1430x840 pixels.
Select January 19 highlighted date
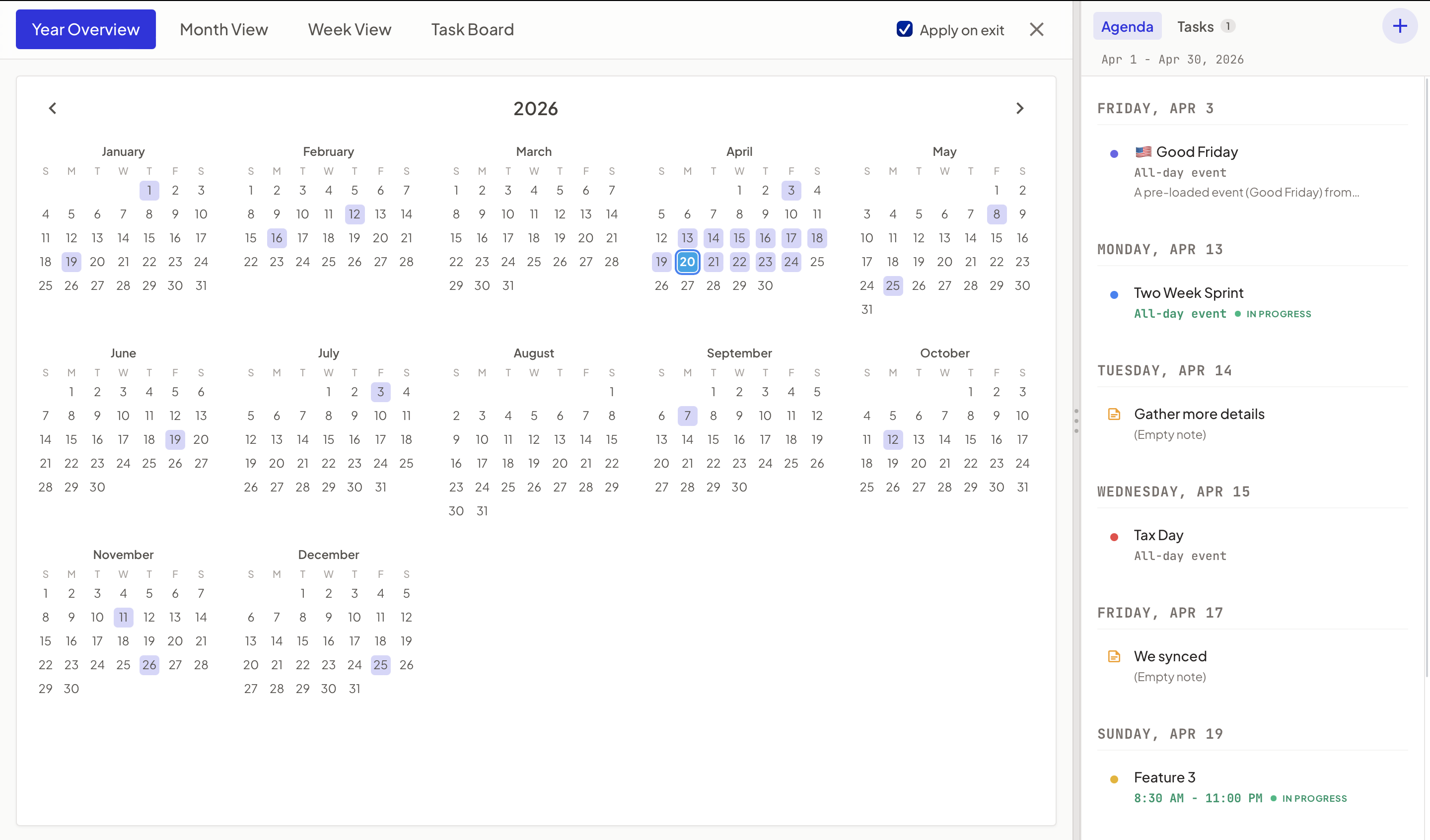(x=71, y=262)
